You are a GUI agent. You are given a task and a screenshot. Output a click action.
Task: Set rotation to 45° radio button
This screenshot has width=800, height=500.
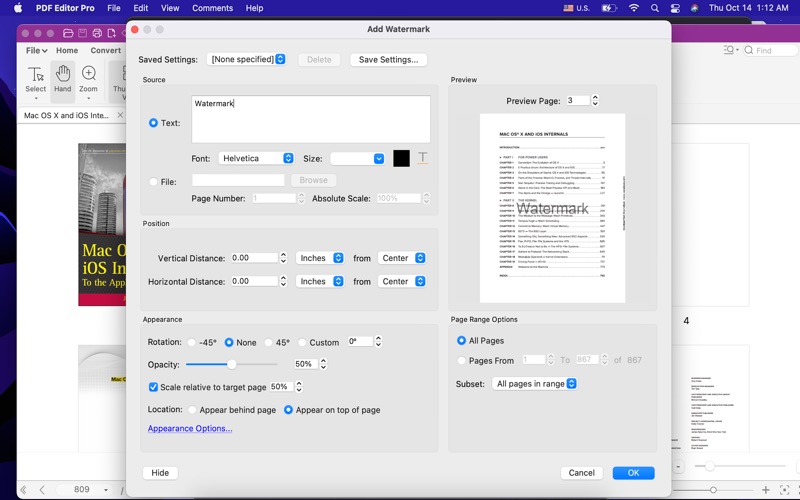268,342
